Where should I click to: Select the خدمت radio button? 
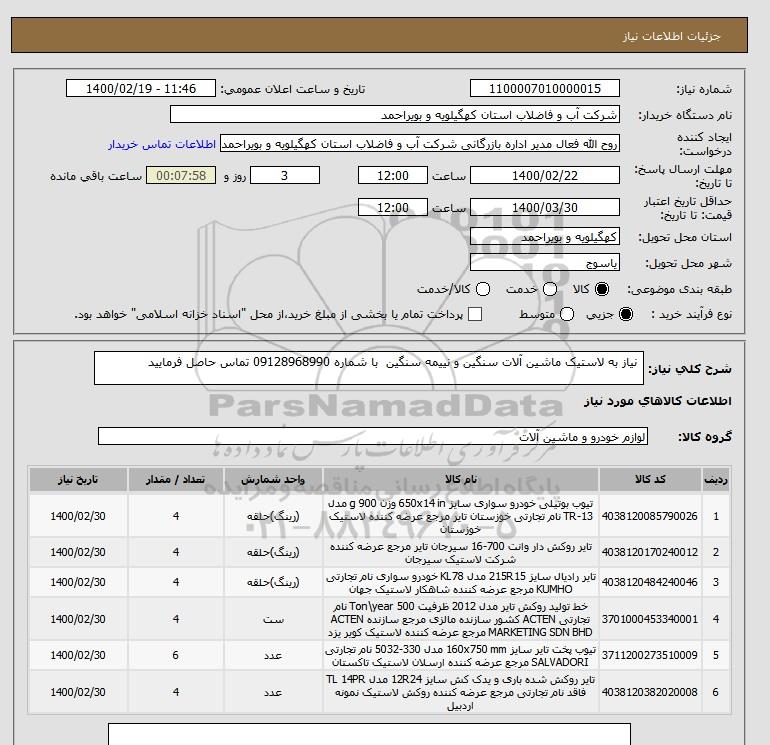tap(550, 289)
